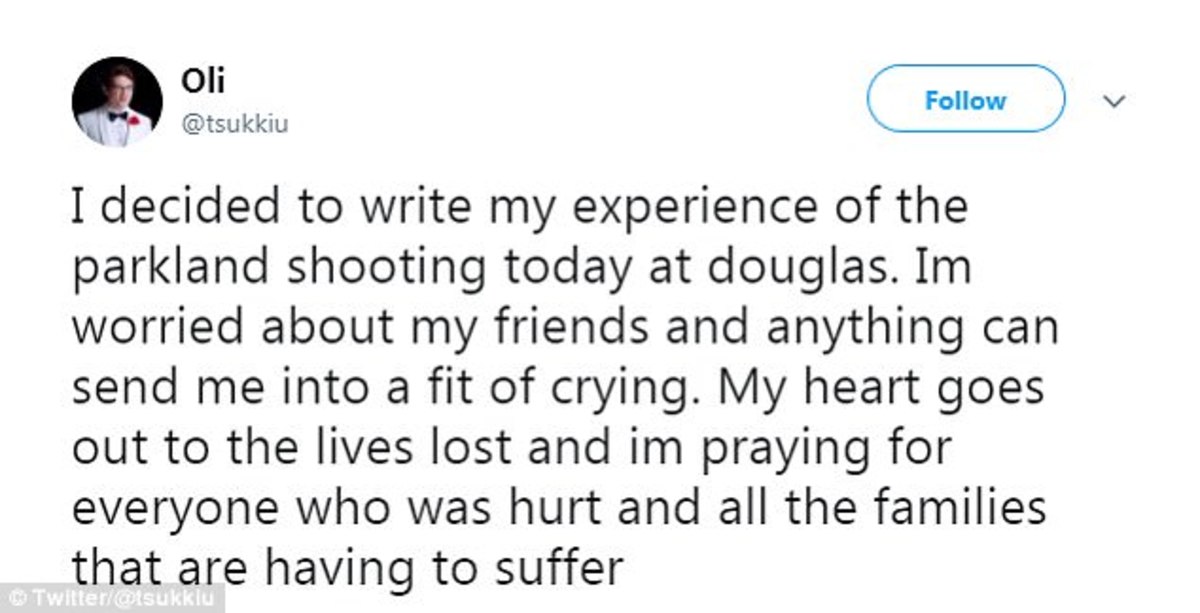Select the line beginning "worried about my friends"
The image size is (1200, 613).
point(565,329)
